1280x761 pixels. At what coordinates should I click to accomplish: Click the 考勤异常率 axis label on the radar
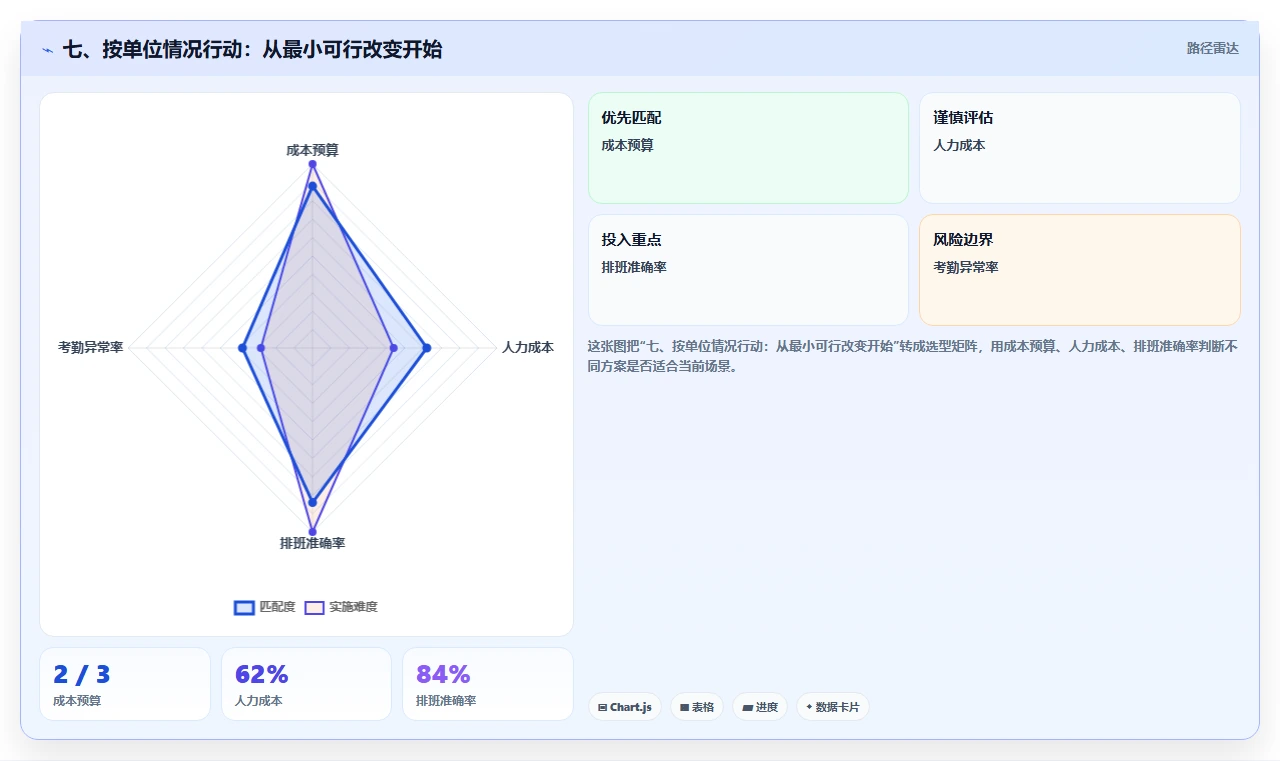[x=91, y=347]
